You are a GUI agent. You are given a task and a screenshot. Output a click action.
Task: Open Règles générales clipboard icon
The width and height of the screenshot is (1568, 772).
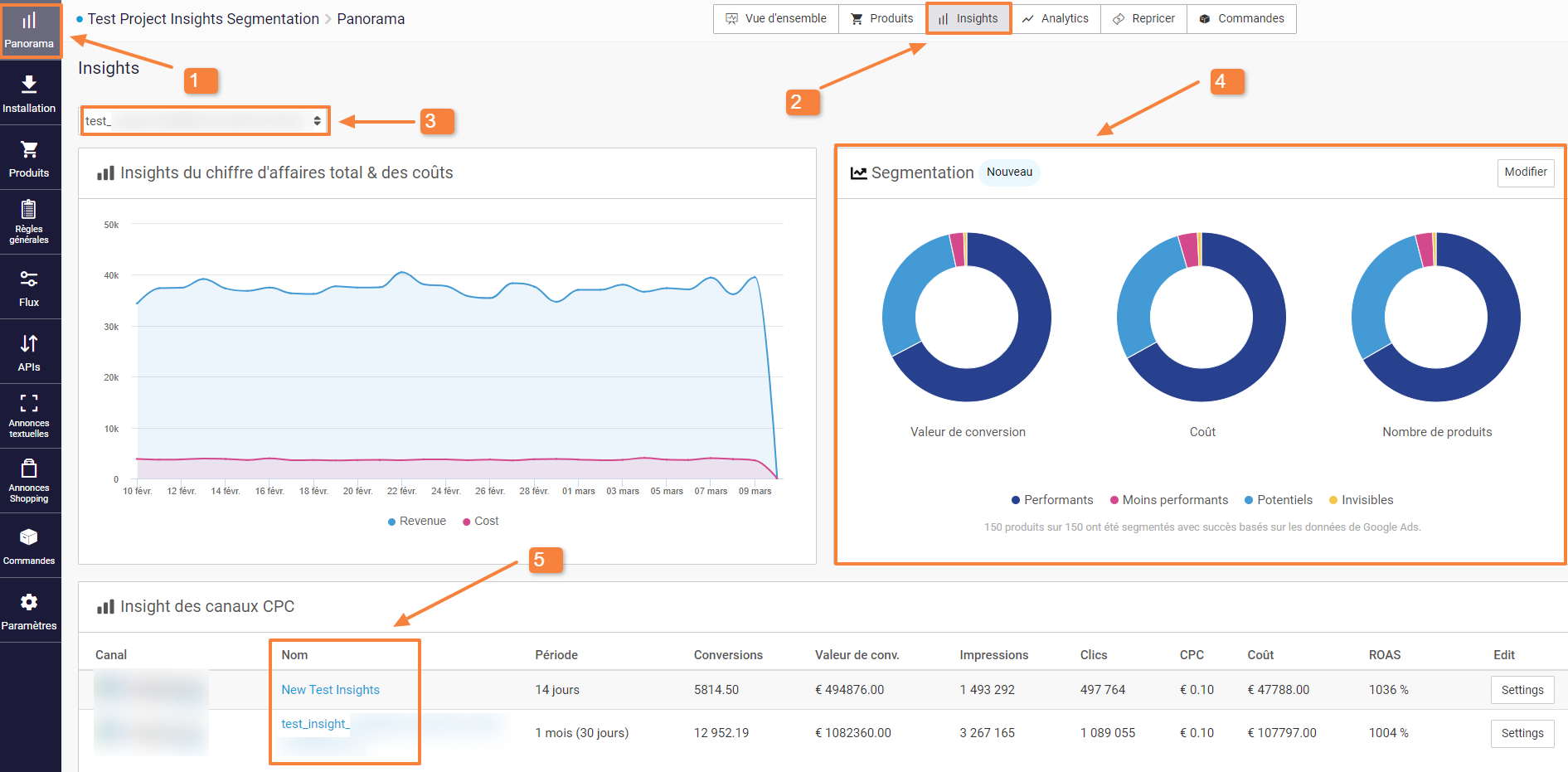click(x=29, y=209)
